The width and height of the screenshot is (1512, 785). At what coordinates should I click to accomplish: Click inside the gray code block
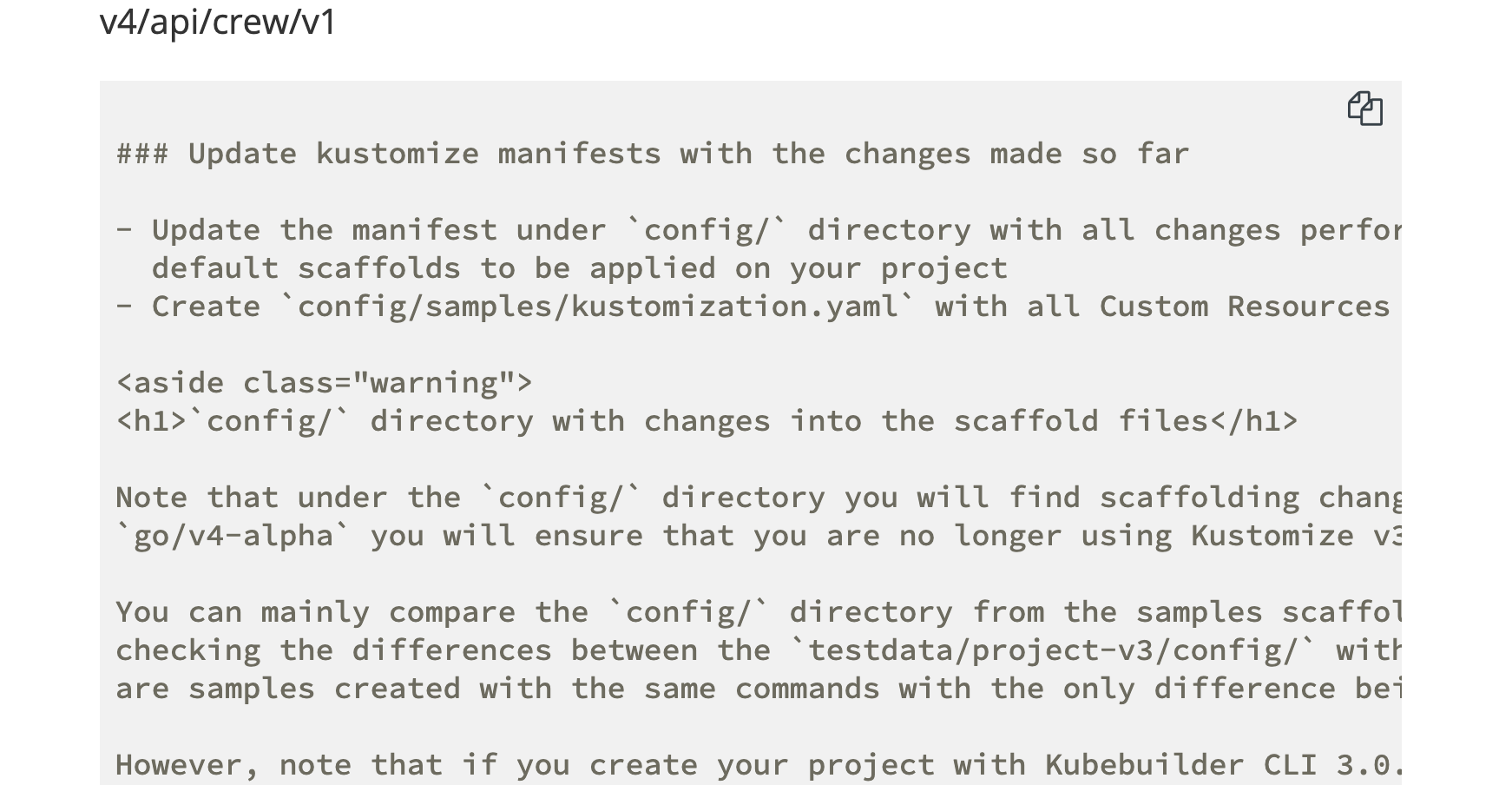point(694,434)
